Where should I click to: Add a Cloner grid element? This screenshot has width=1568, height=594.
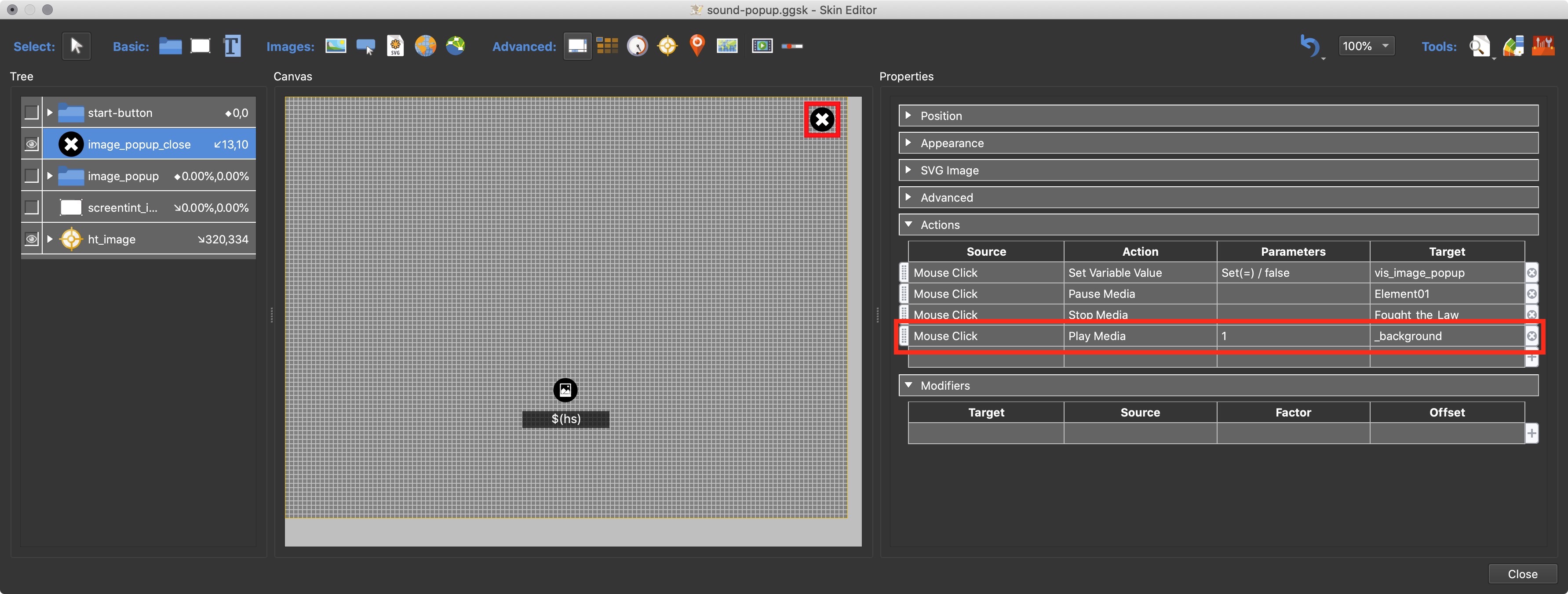tap(607, 46)
